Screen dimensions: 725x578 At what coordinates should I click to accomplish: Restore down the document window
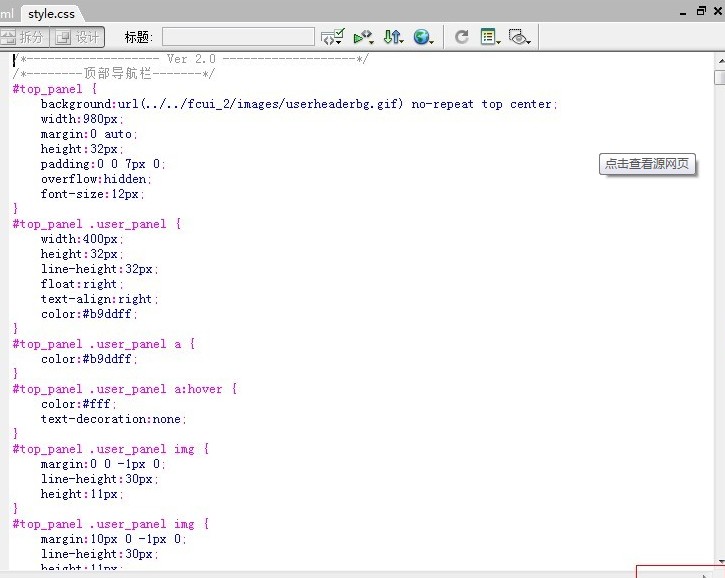click(700, 11)
